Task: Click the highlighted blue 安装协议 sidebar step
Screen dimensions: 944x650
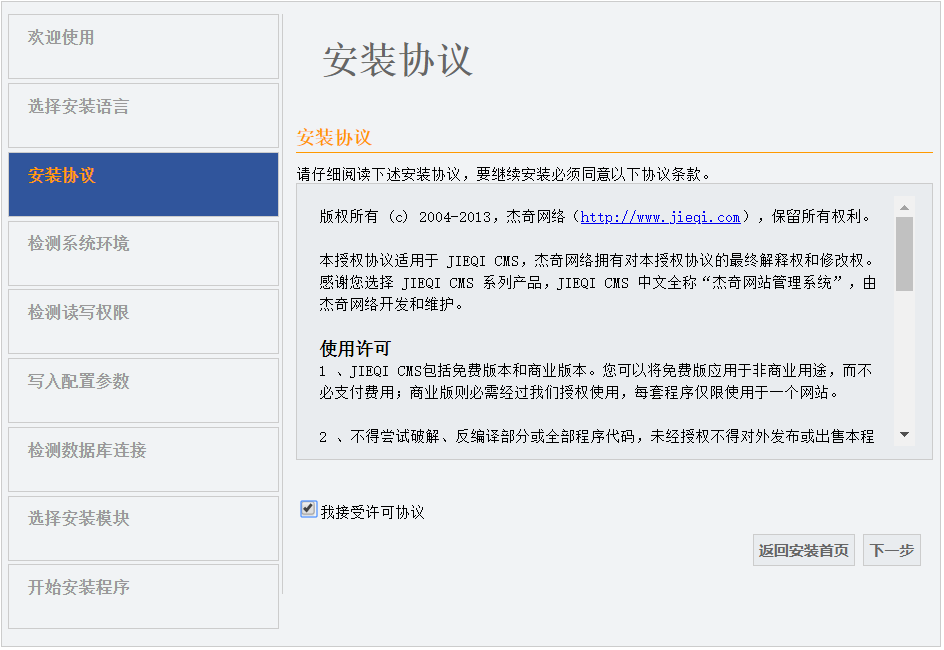Action: [143, 184]
